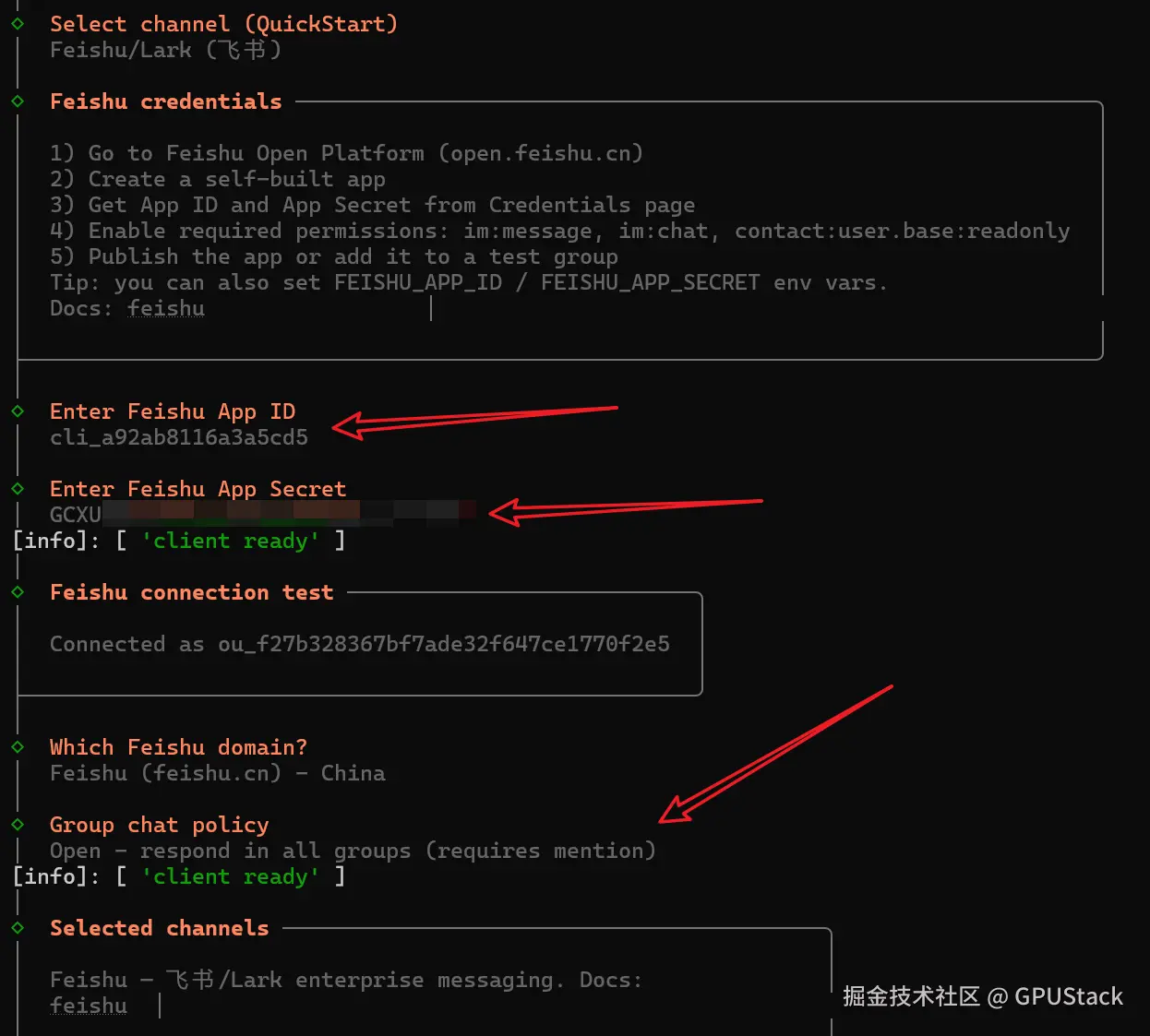The image size is (1150, 1036).
Task: Click the 'Selected channels' section title
Action: pyautogui.click(x=160, y=928)
